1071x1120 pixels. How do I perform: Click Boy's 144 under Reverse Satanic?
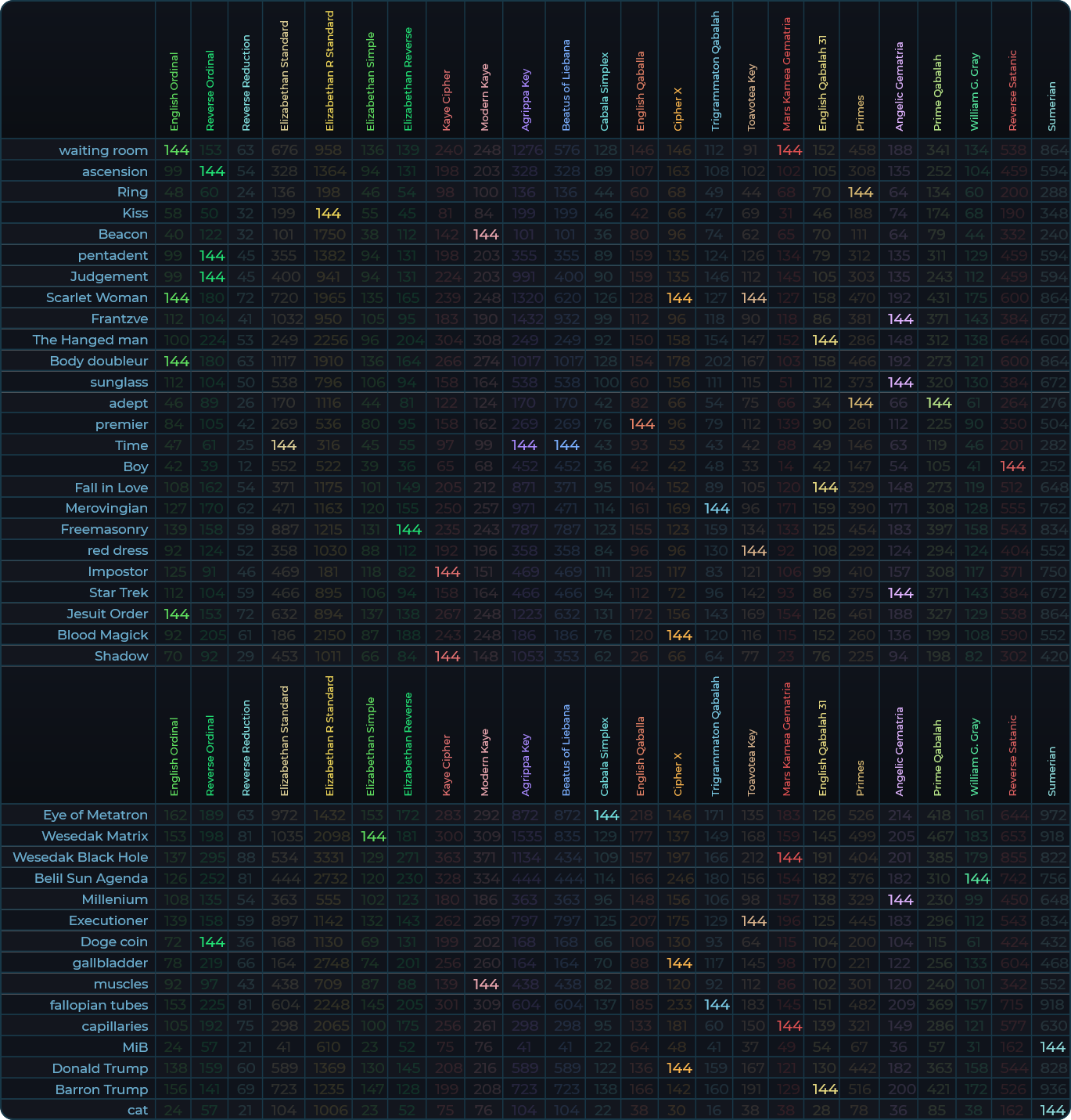point(1012,466)
